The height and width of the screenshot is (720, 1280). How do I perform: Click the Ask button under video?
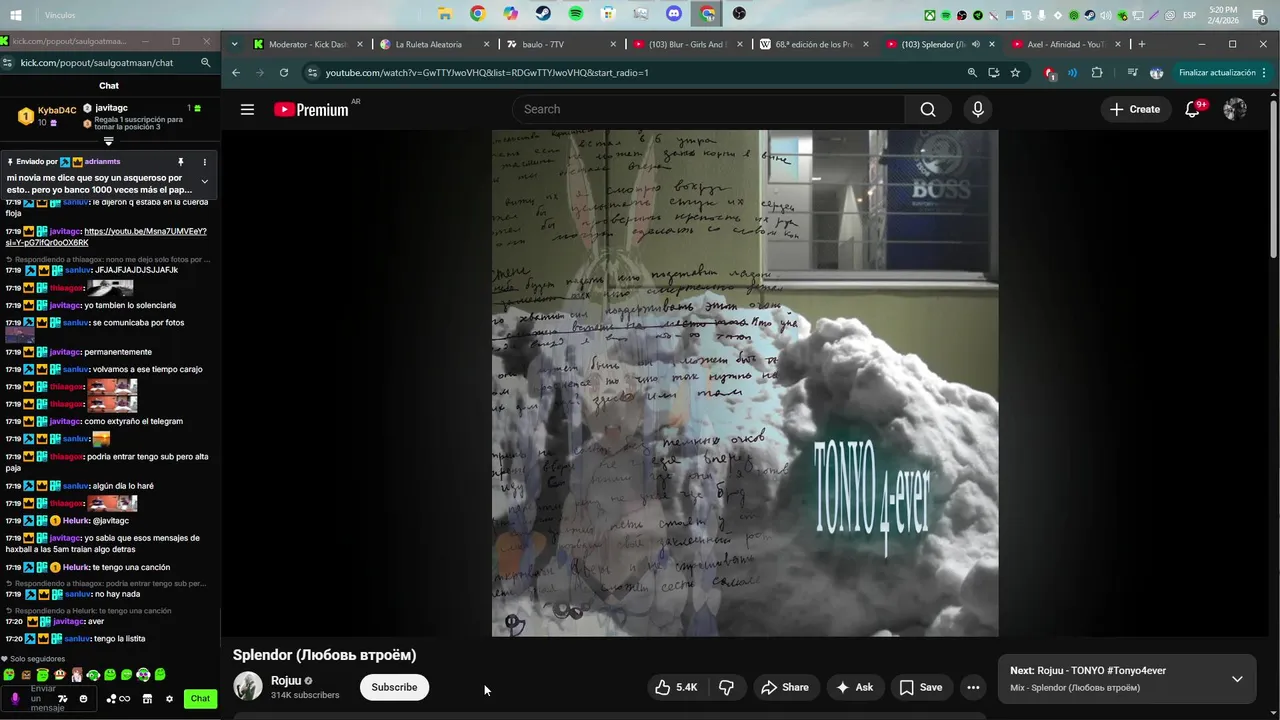pos(854,687)
